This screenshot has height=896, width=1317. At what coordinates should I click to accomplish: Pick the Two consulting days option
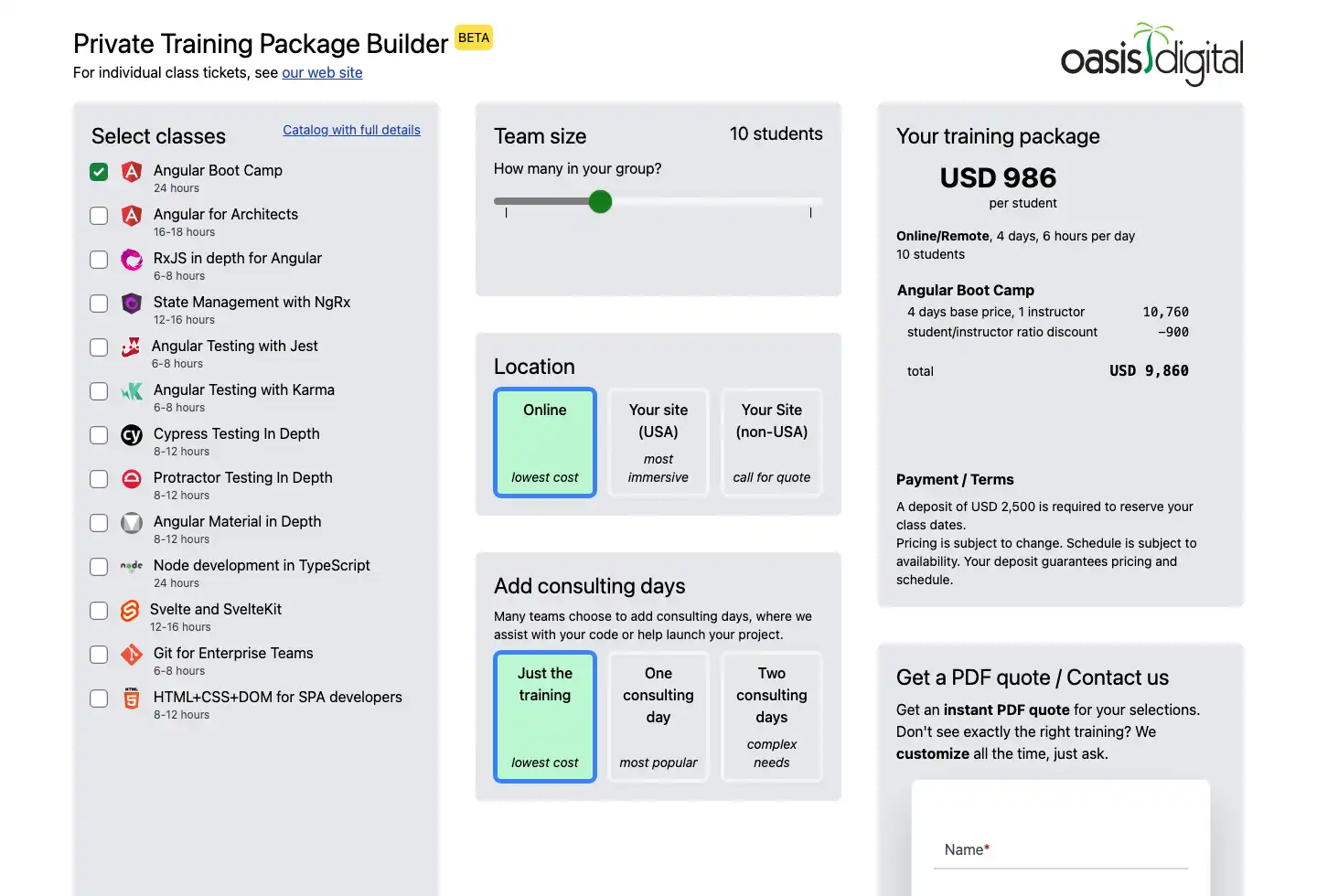[x=772, y=717]
